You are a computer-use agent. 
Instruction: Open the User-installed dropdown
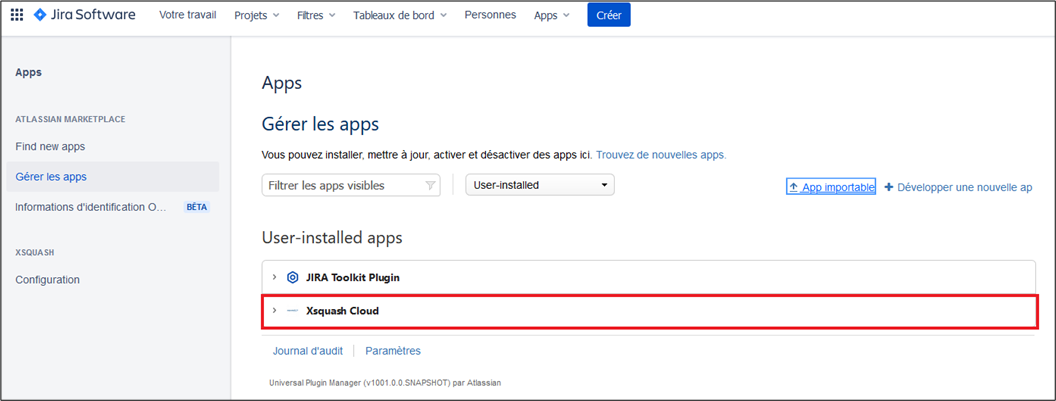540,185
